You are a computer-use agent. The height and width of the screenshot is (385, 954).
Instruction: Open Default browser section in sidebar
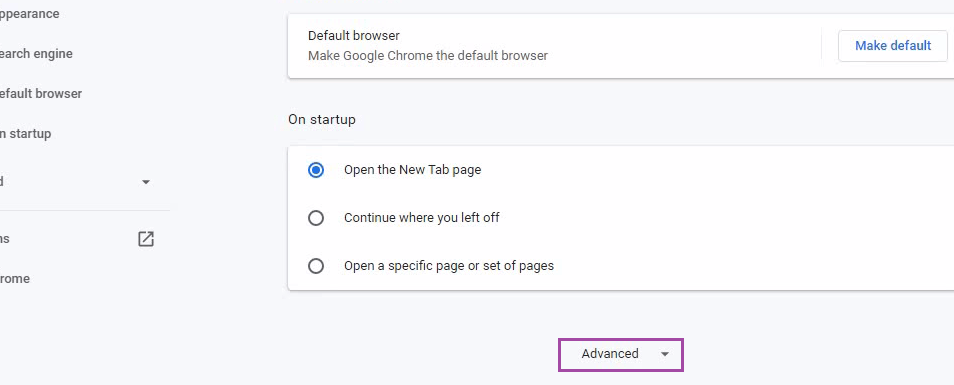click(40, 94)
